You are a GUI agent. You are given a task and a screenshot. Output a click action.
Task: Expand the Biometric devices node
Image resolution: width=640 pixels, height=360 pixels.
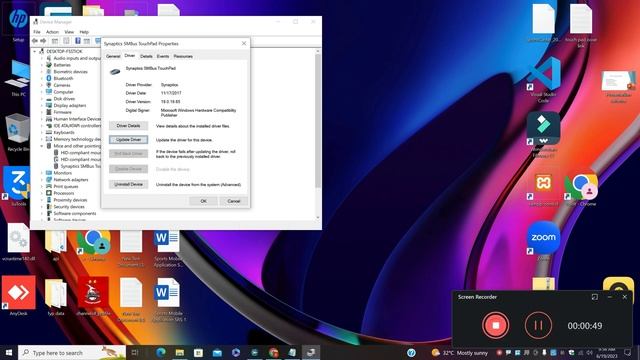42,72
